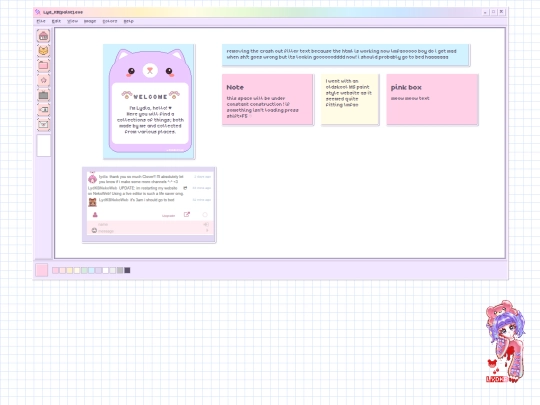
Task: Click the app logo icon in the title bar
Action: (x=38, y=12)
